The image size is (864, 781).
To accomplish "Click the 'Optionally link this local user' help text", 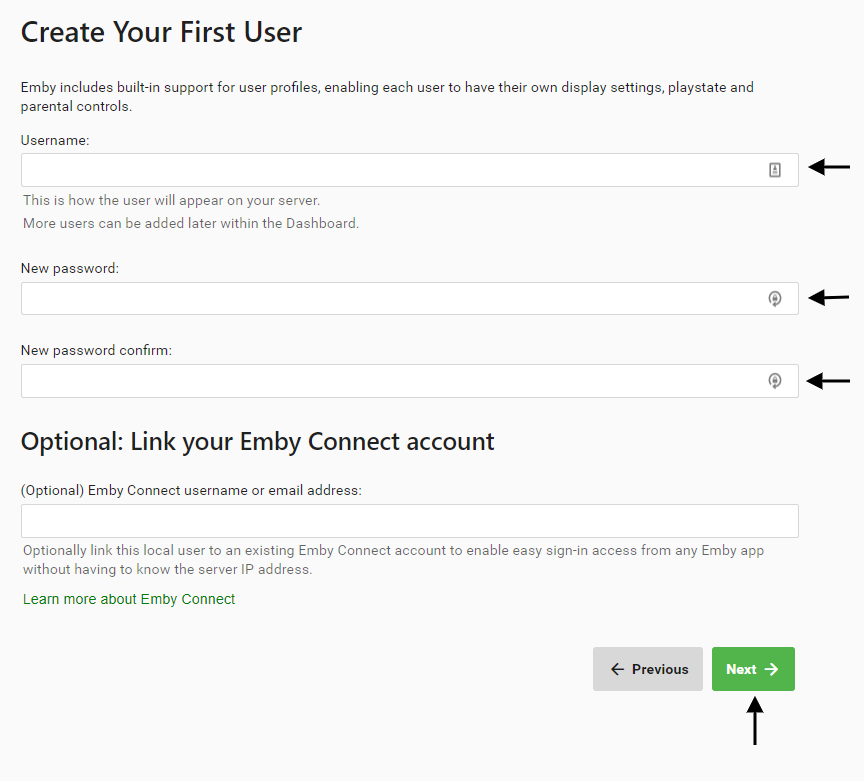I will [x=393, y=560].
